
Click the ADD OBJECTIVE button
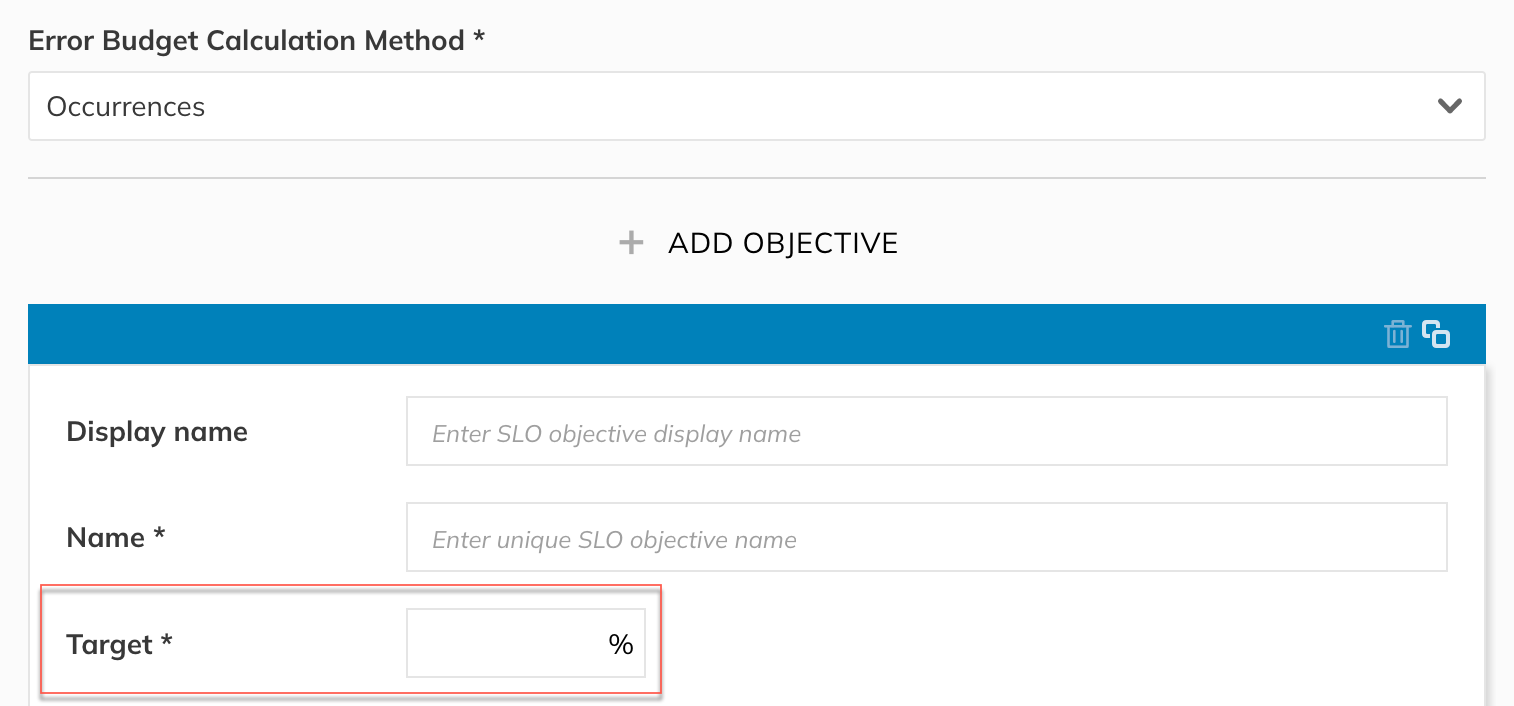click(x=757, y=243)
